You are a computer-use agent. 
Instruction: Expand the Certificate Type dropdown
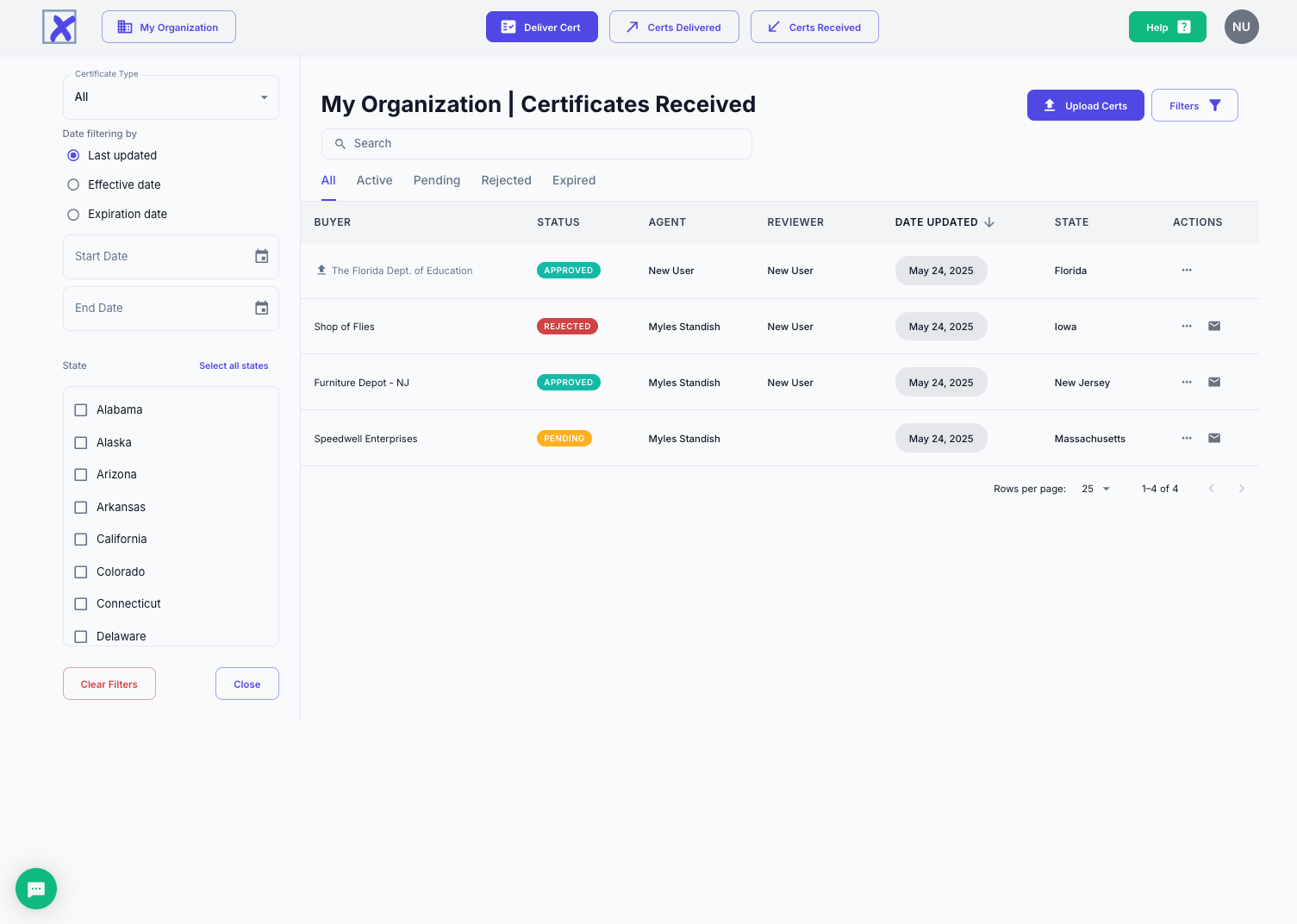point(171,97)
